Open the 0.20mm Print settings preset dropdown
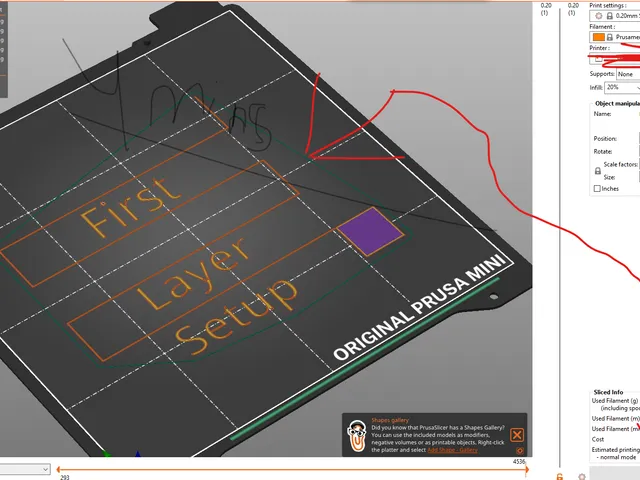Screen dimensions: 640x480 (x=615, y=16)
